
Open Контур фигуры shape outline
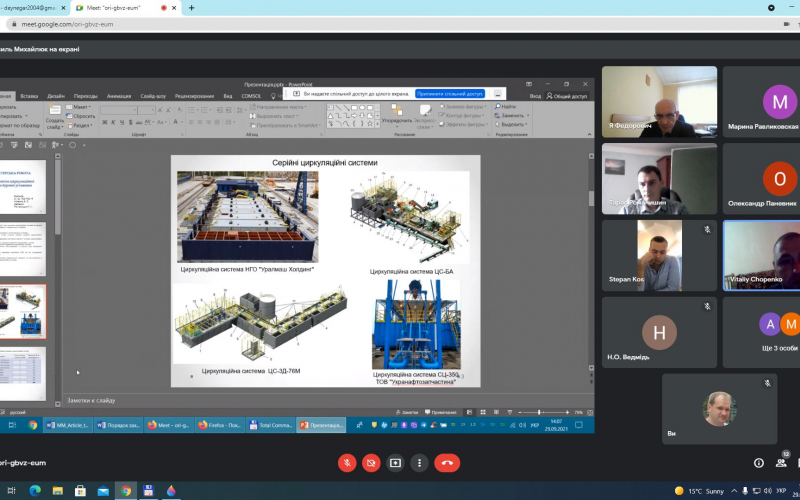click(462, 116)
